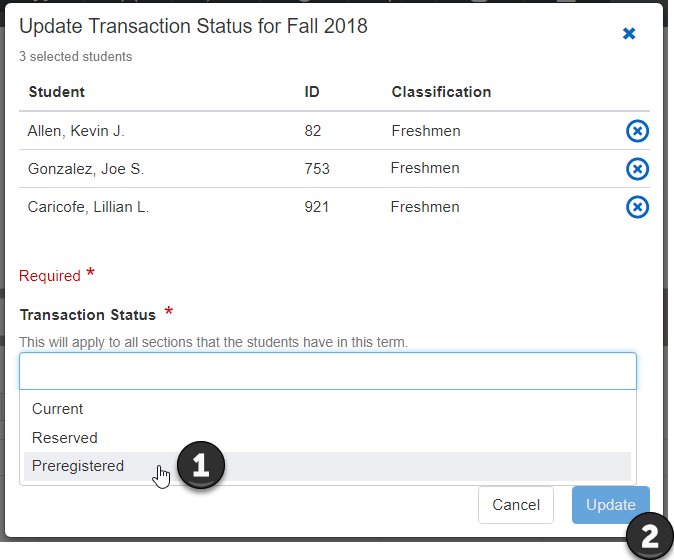Viewport: 674px width, 560px height.
Task: Click the Update button
Action: coord(610,505)
